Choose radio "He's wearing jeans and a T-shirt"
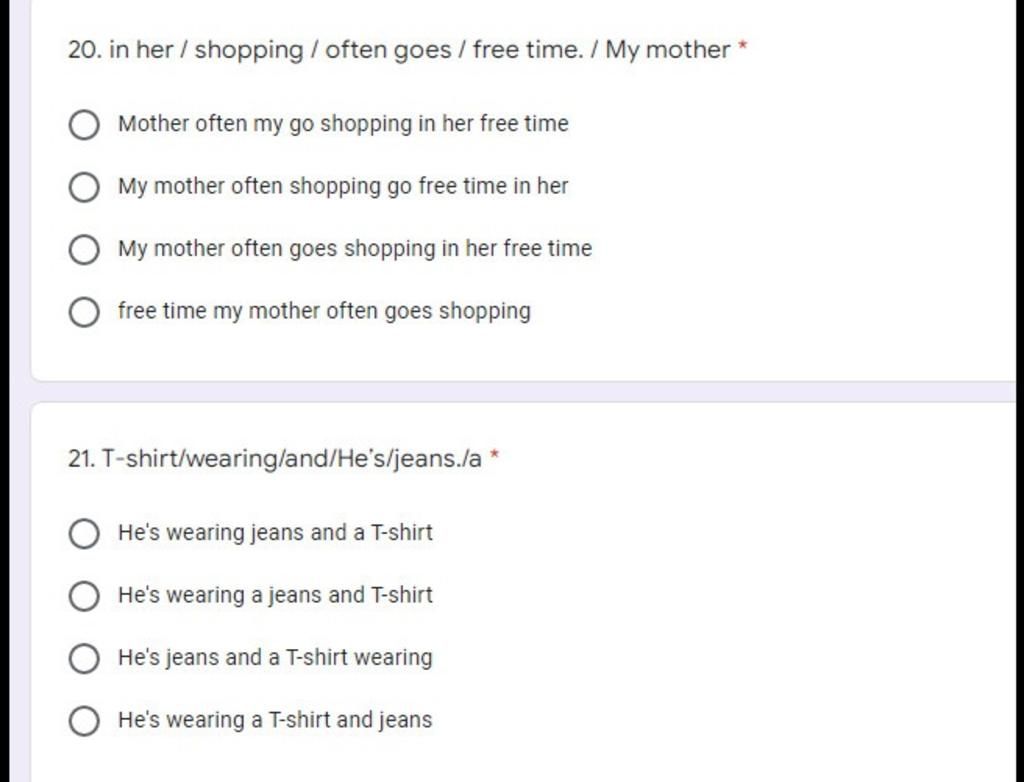 point(84,534)
